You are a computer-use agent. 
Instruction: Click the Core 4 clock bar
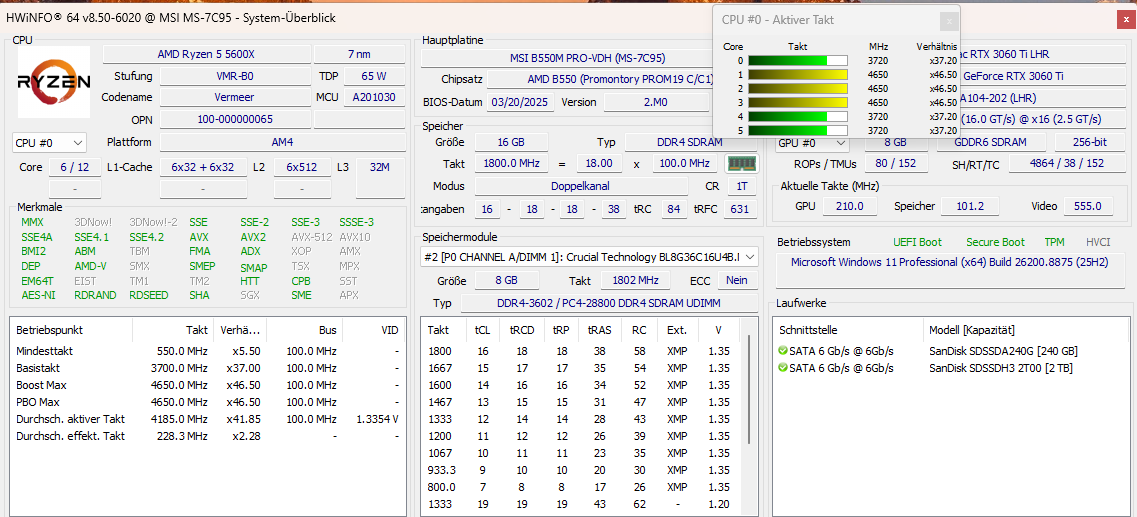click(798, 116)
